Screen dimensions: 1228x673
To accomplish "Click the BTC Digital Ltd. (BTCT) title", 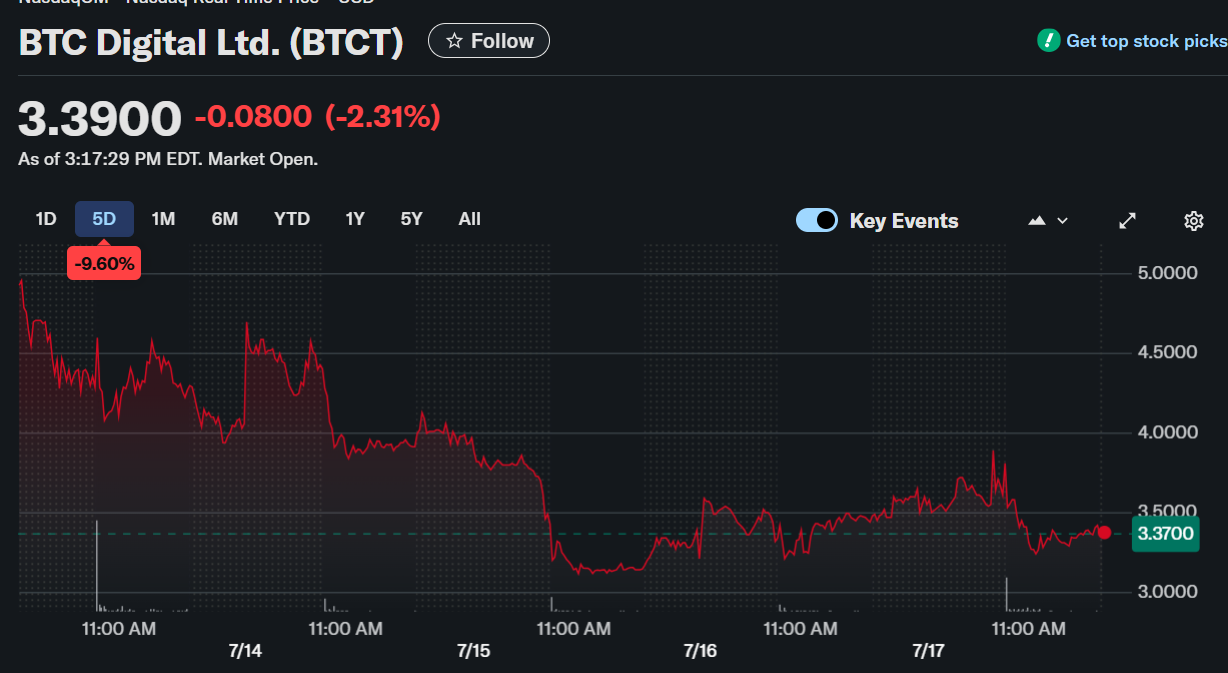I will click(x=211, y=42).
